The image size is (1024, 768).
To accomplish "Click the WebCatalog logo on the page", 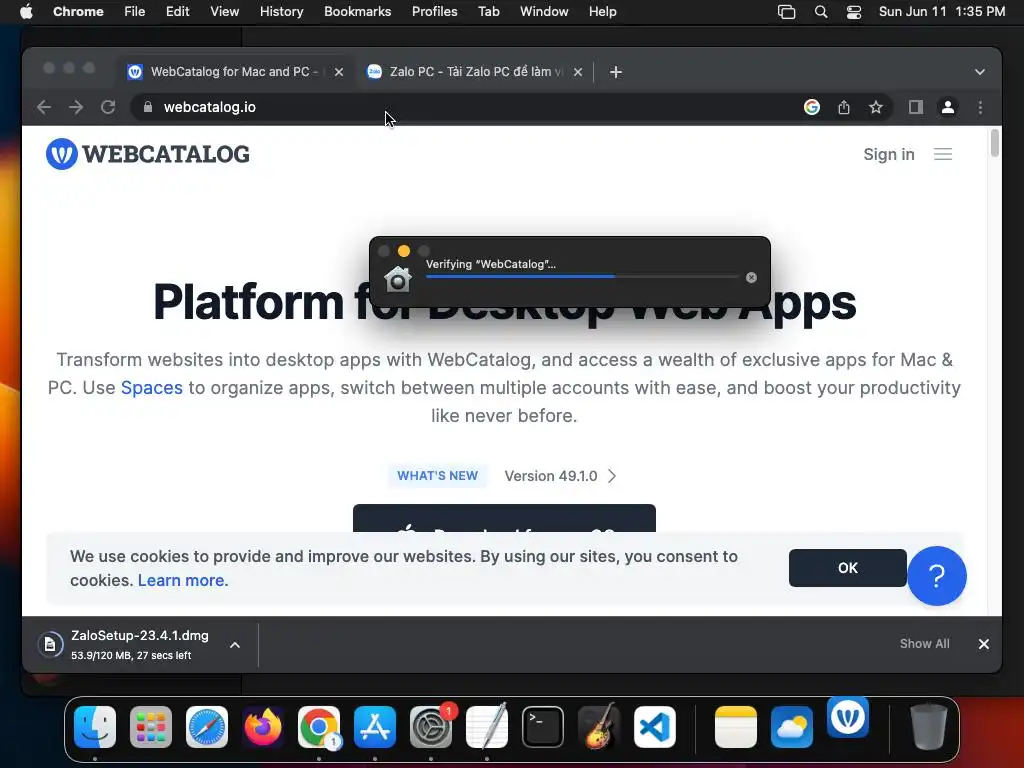I will tap(148, 154).
